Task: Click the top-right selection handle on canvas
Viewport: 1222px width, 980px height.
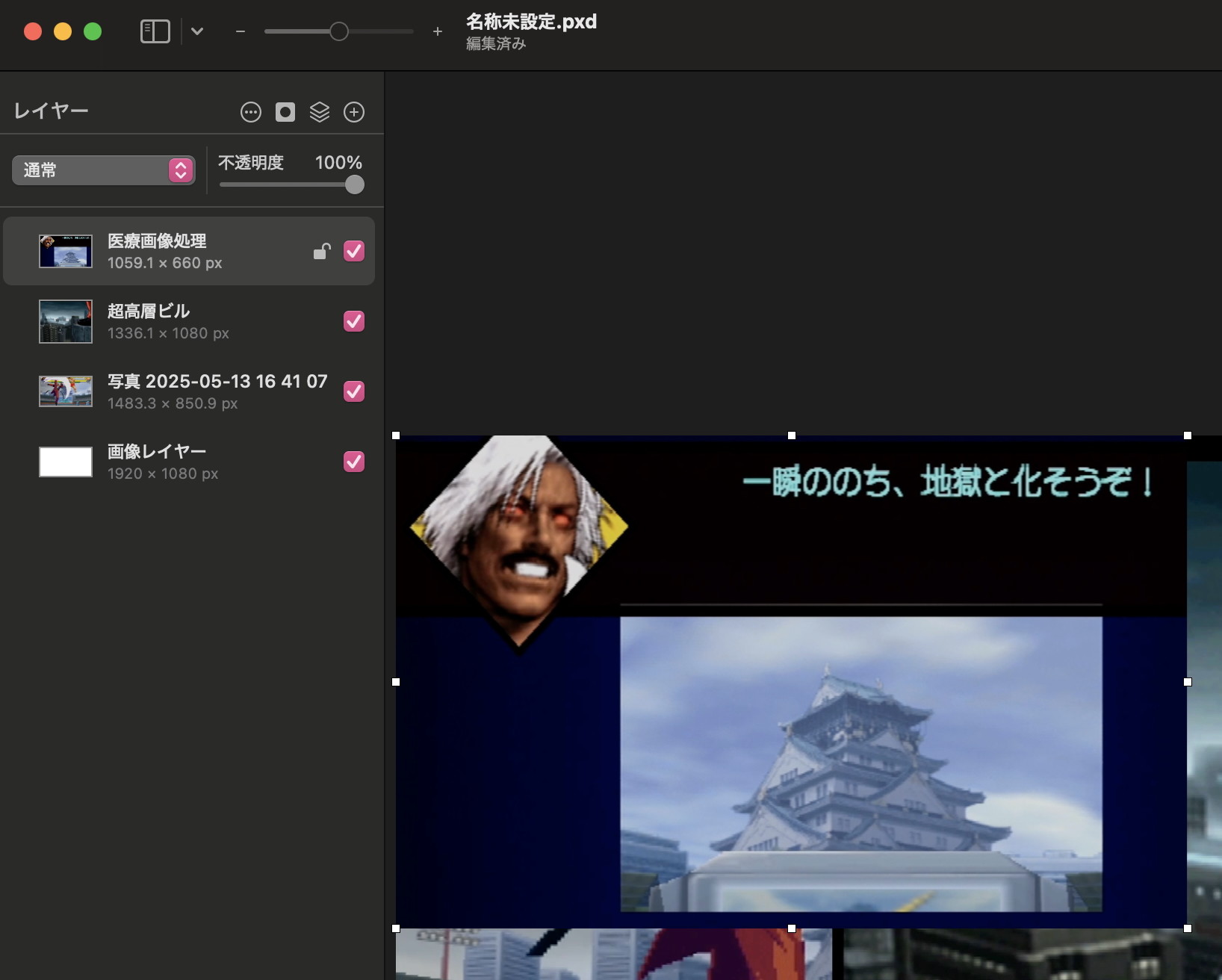Action: (1188, 435)
